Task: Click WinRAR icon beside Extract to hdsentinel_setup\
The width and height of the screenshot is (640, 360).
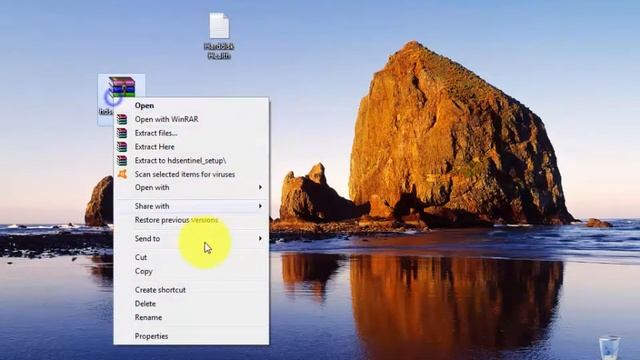Action: 122,160
